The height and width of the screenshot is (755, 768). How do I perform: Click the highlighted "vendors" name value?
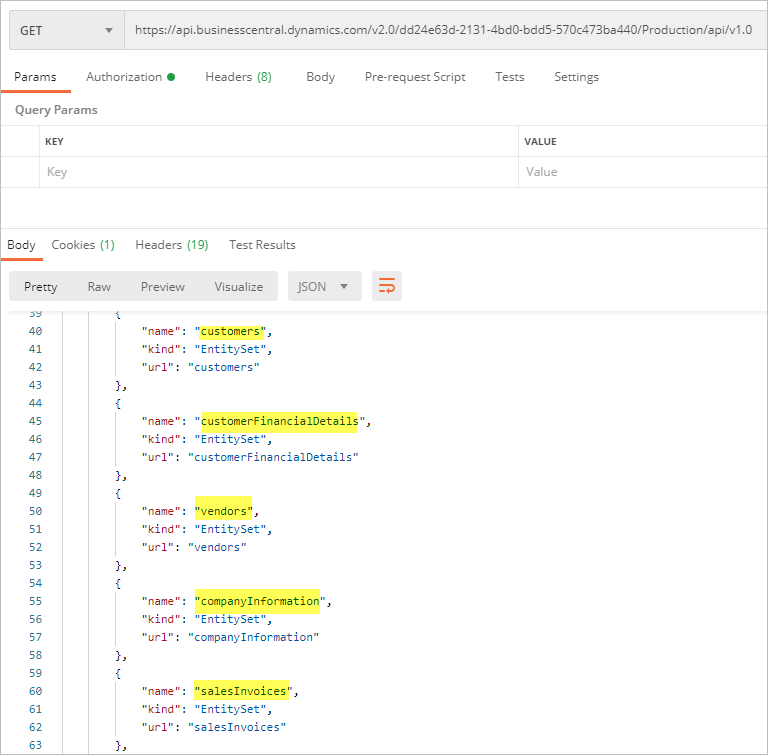(x=223, y=511)
